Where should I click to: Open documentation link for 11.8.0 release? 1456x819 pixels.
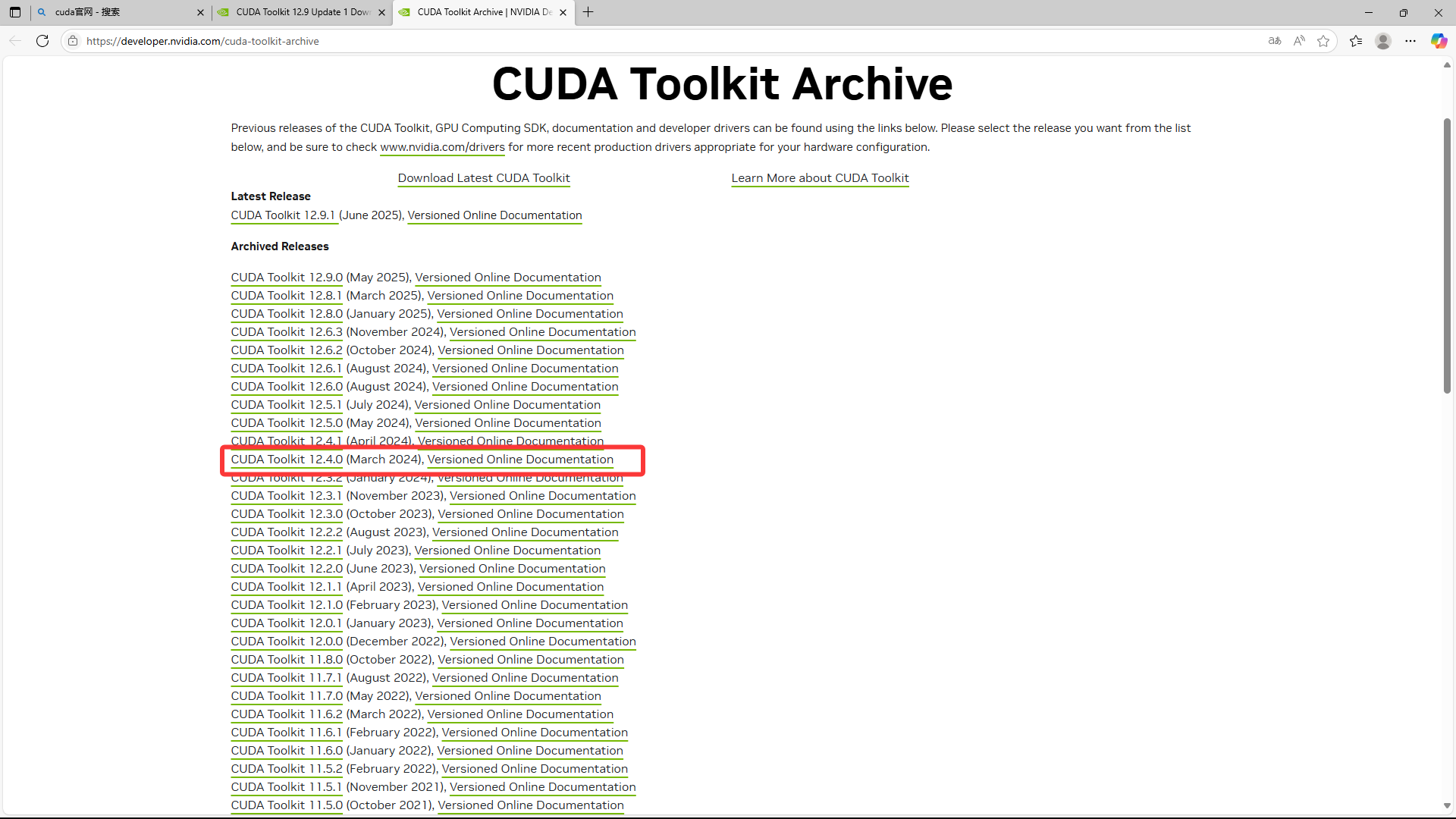tap(531, 660)
